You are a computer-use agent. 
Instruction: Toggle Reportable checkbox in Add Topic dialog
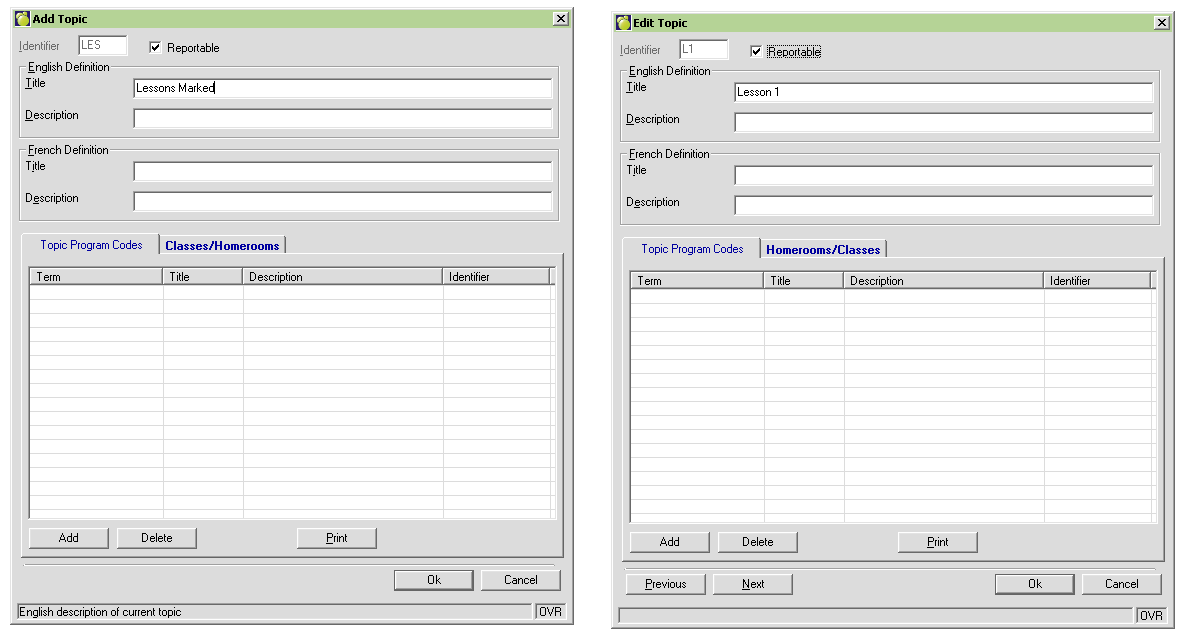(x=155, y=47)
